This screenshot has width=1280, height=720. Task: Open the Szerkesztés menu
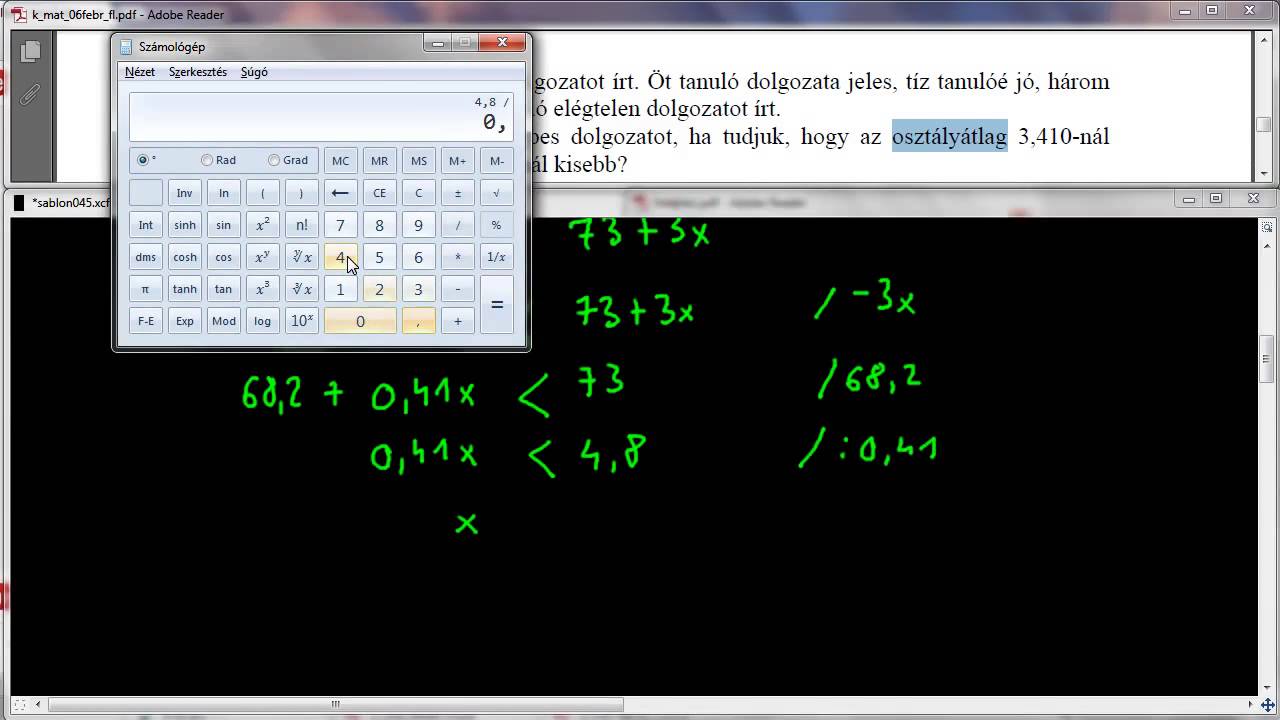point(198,72)
